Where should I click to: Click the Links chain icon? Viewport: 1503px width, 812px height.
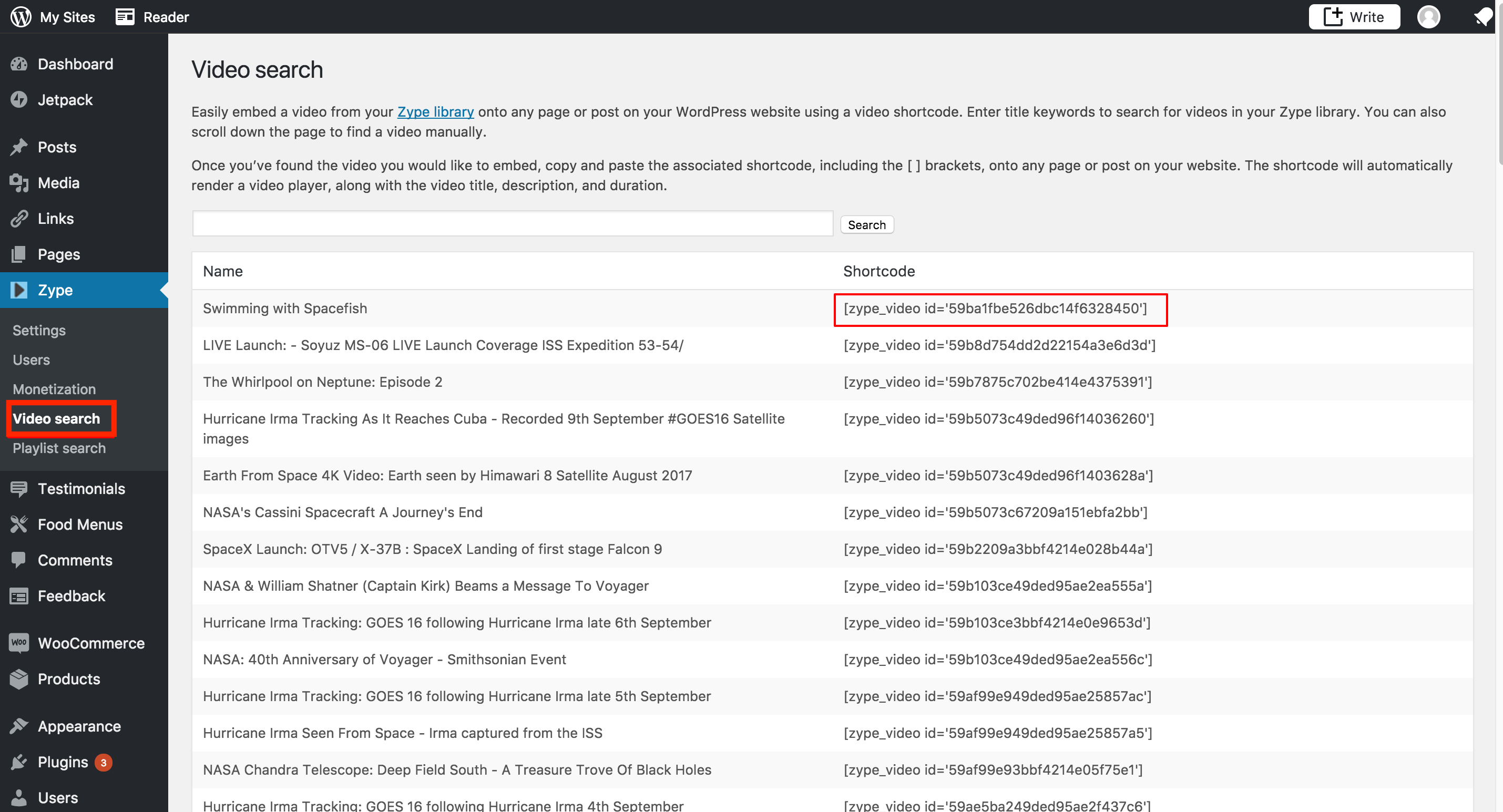tap(19, 218)
